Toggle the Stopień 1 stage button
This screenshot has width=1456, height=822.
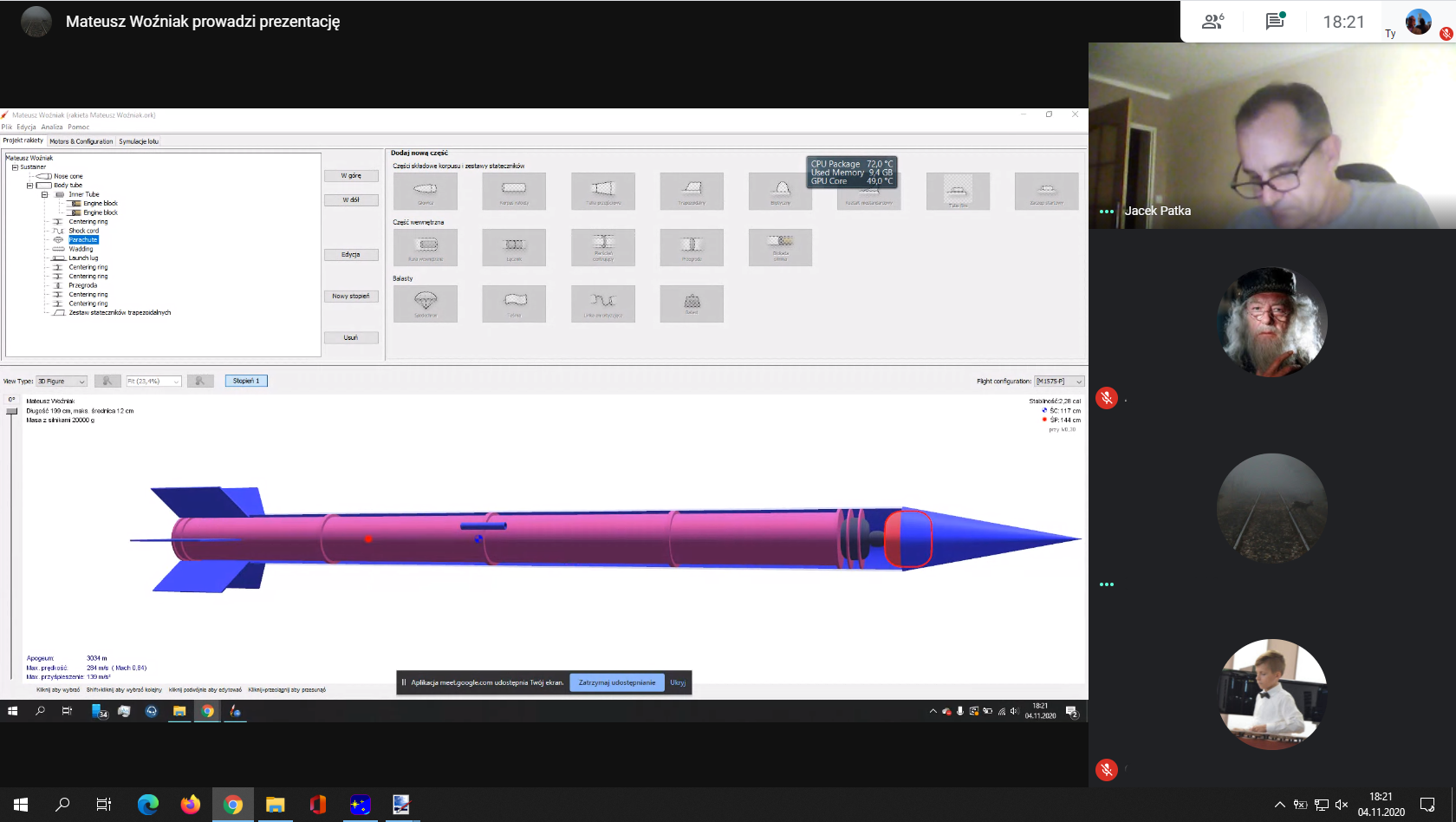click(x=246, y=381)
